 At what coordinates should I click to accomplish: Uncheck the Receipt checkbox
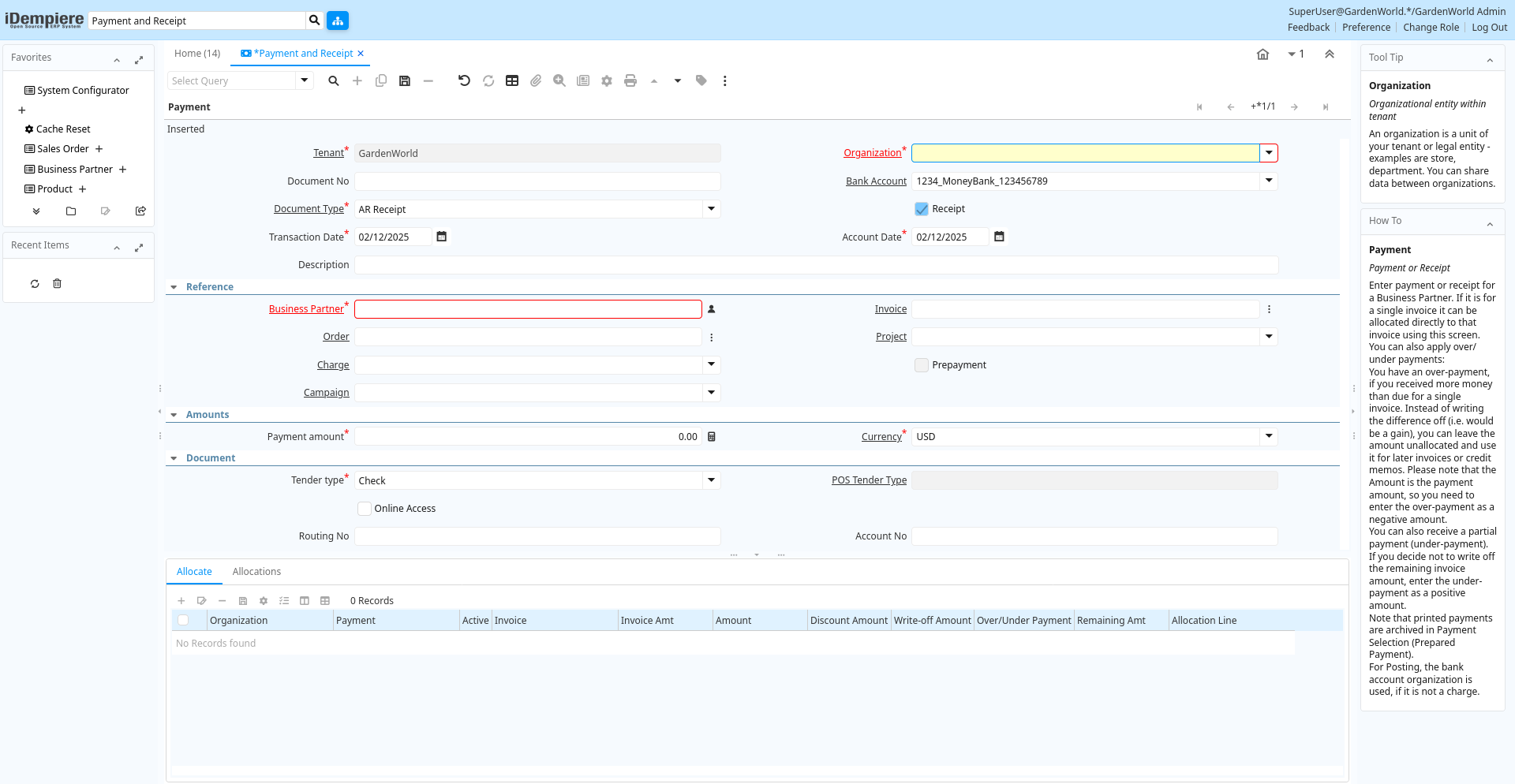click(x=922, y=209)
